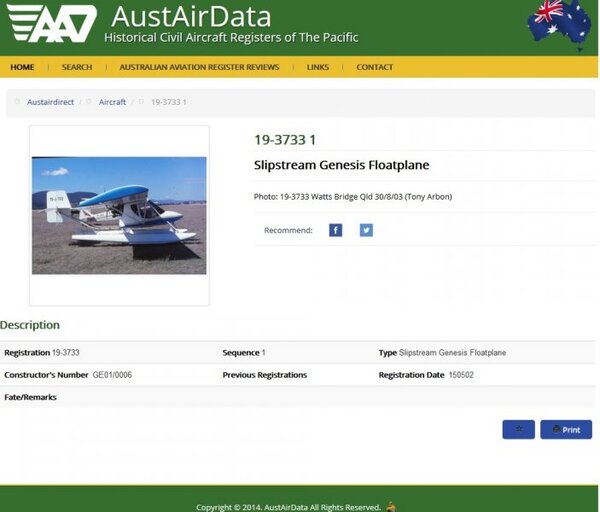Click the small footer icon beside copyright
Viewport: 600px width, 512px height.
point(390,506)
